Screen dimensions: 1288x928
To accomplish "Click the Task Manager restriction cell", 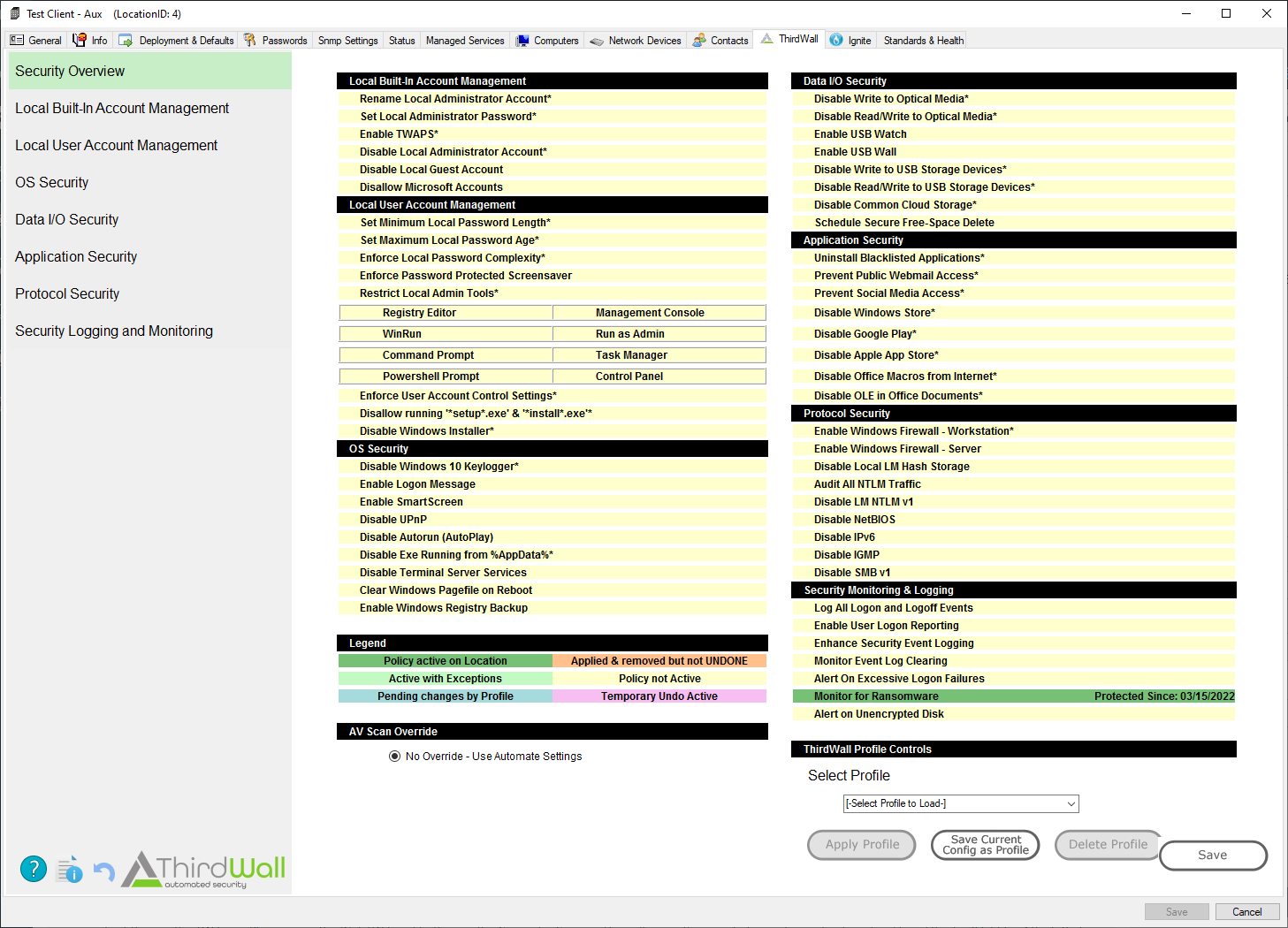I will click(x=659, y=355).
